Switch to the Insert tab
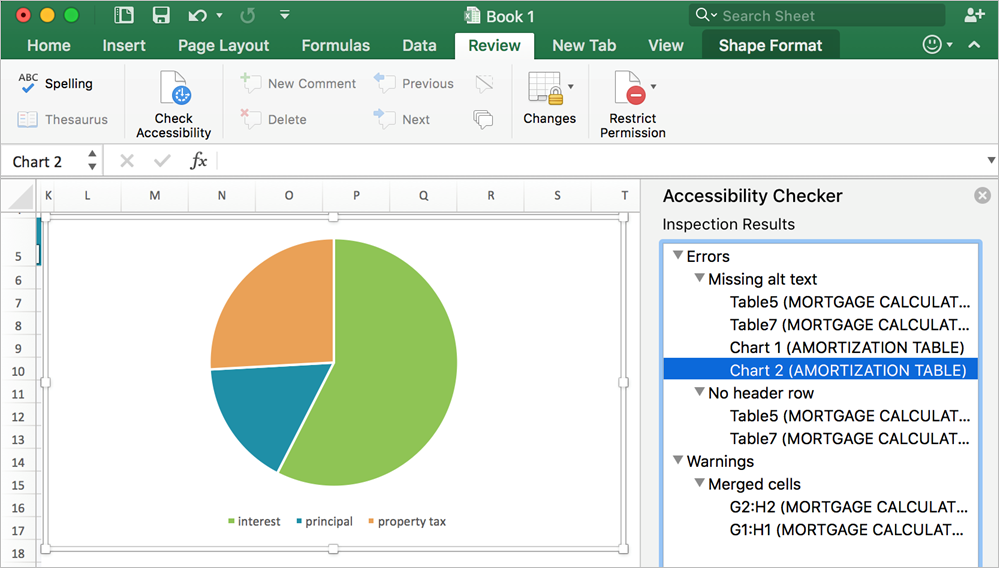The width and height of the screenshot is (999, 568). (x=124, y=45)
